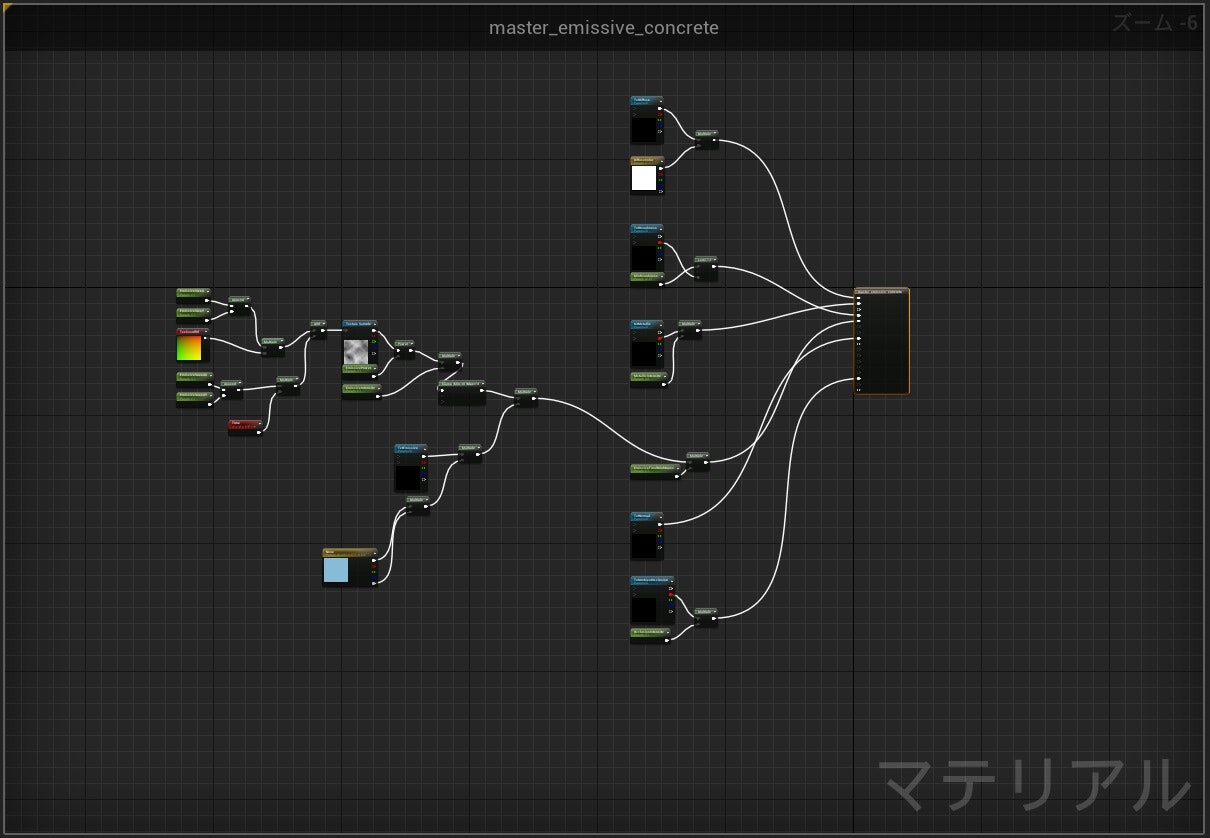Select the white color preview swatch node
Viewport: 1210px width, 838px height.
[644, 178]
